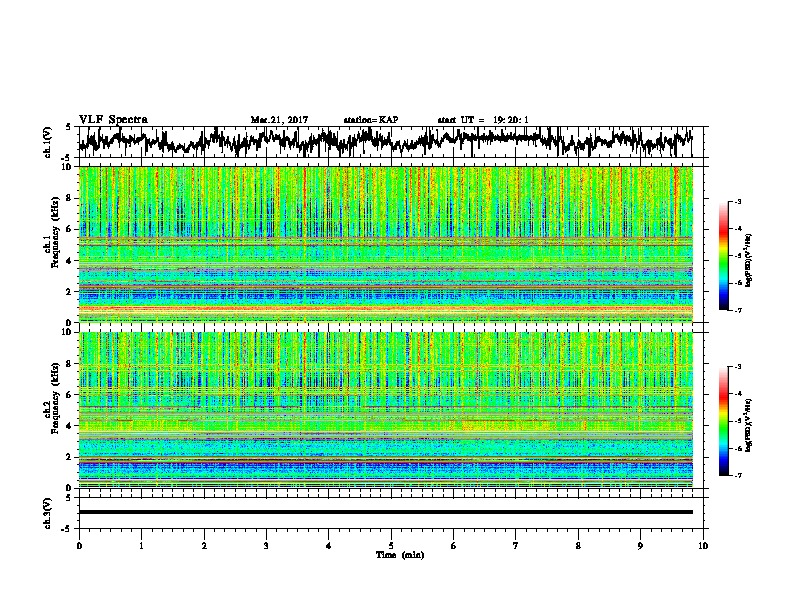
Task: Select the "Mar.21, 2017" date text
Action: [279, 120]
